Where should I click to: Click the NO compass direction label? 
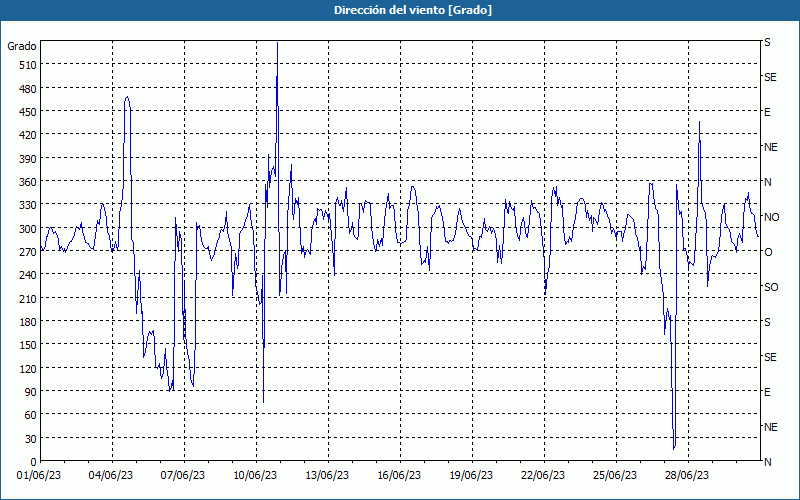pos(771,217)
